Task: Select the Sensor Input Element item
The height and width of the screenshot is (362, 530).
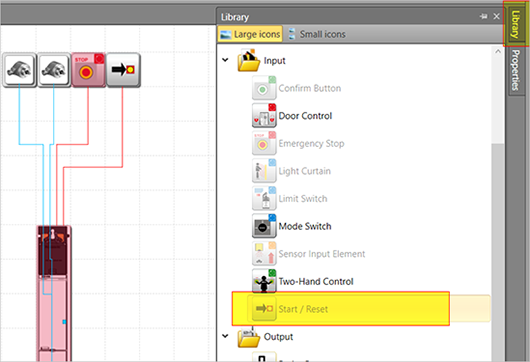Action: point(309,254)
